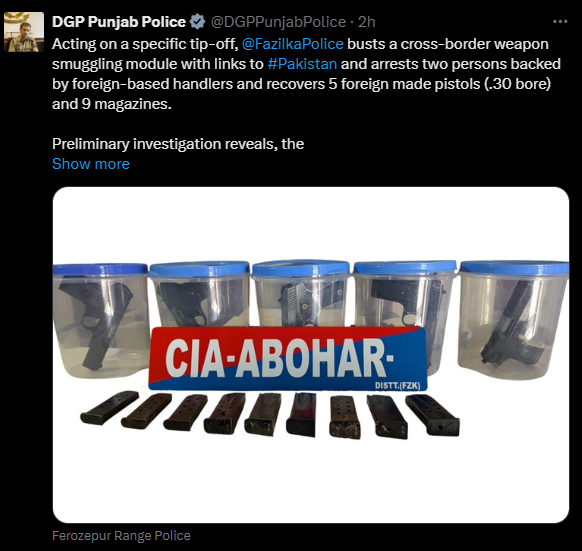
Task: Open the DGP Punjab Police profile avatar
Action: coord(24,32)
